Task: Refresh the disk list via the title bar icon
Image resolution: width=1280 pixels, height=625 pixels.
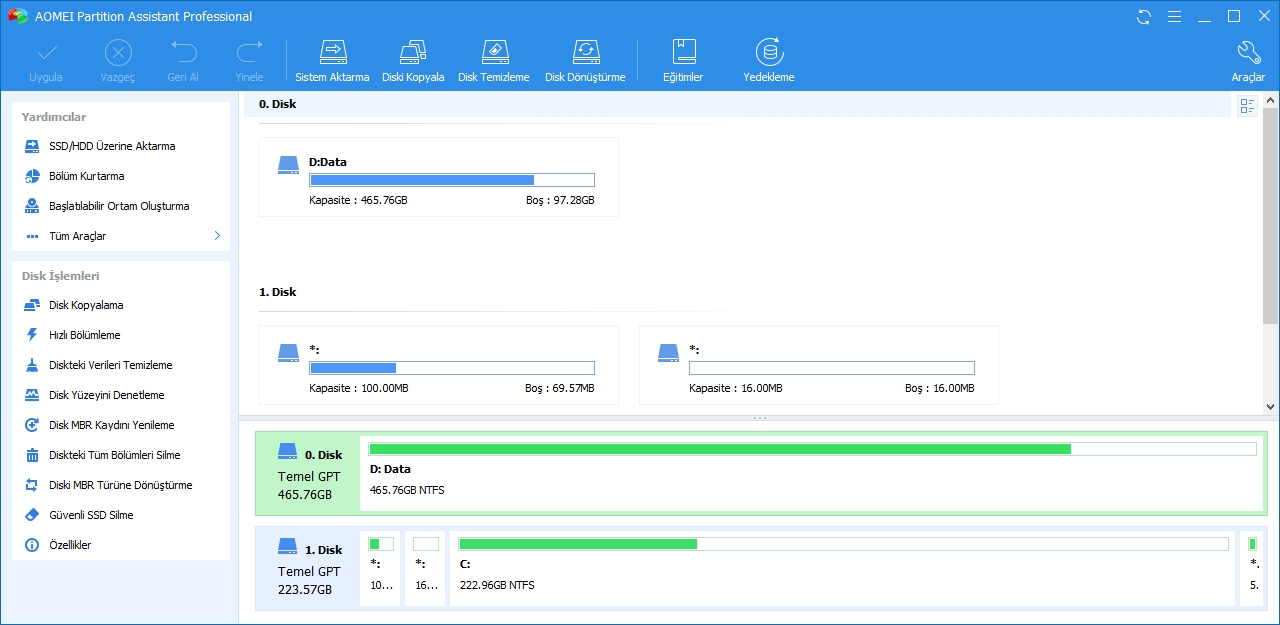Action: point(1143,16)
